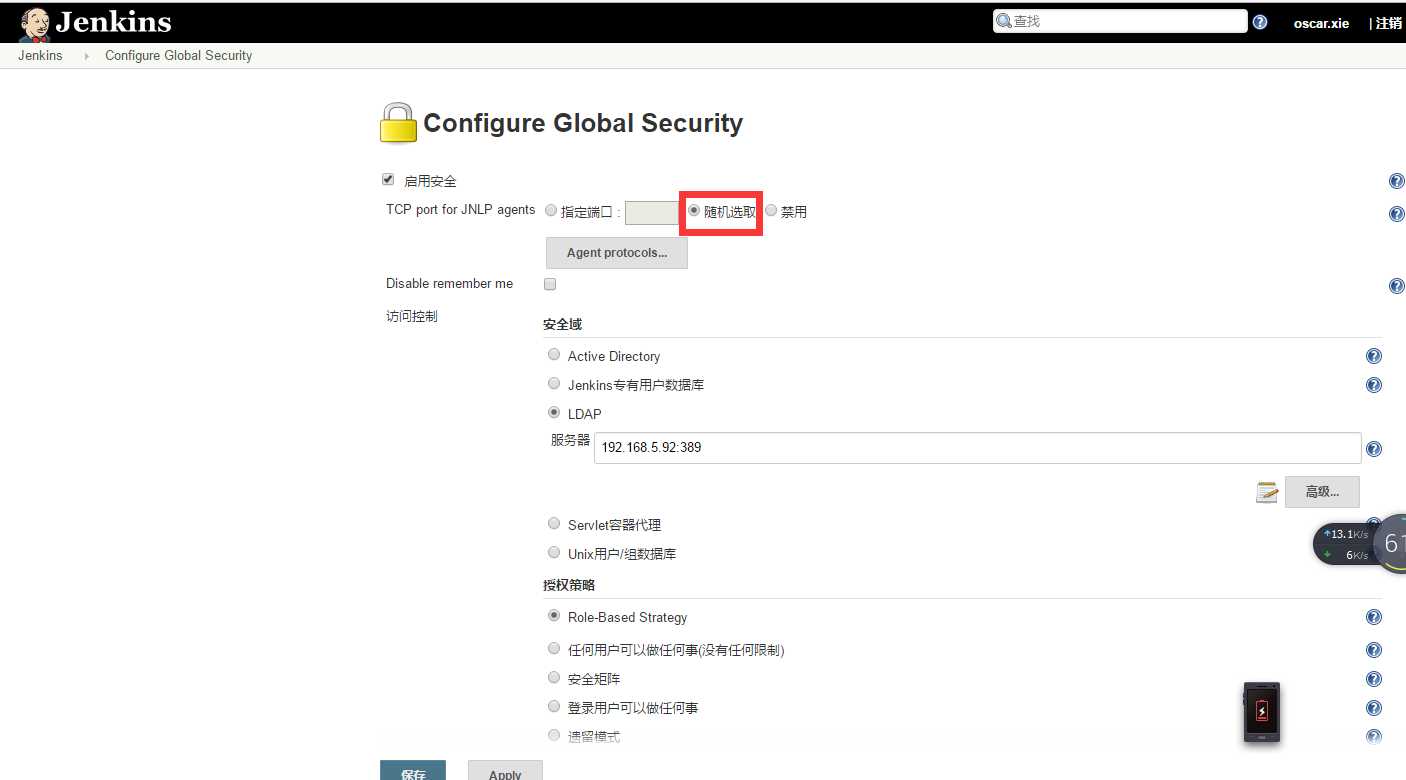Select Jenkins专有用户数据库 radio button
Screen dimensions: 1406x780
tap(554, 383)
